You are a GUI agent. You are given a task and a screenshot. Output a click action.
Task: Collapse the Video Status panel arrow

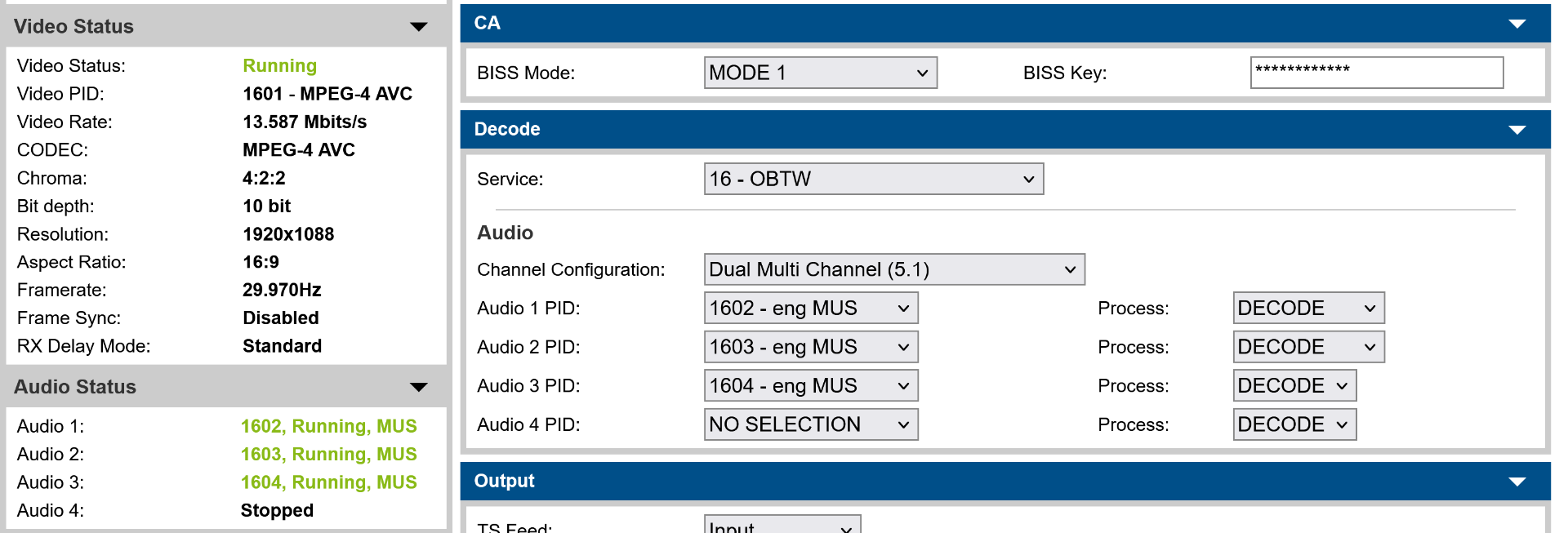(418, 27)
